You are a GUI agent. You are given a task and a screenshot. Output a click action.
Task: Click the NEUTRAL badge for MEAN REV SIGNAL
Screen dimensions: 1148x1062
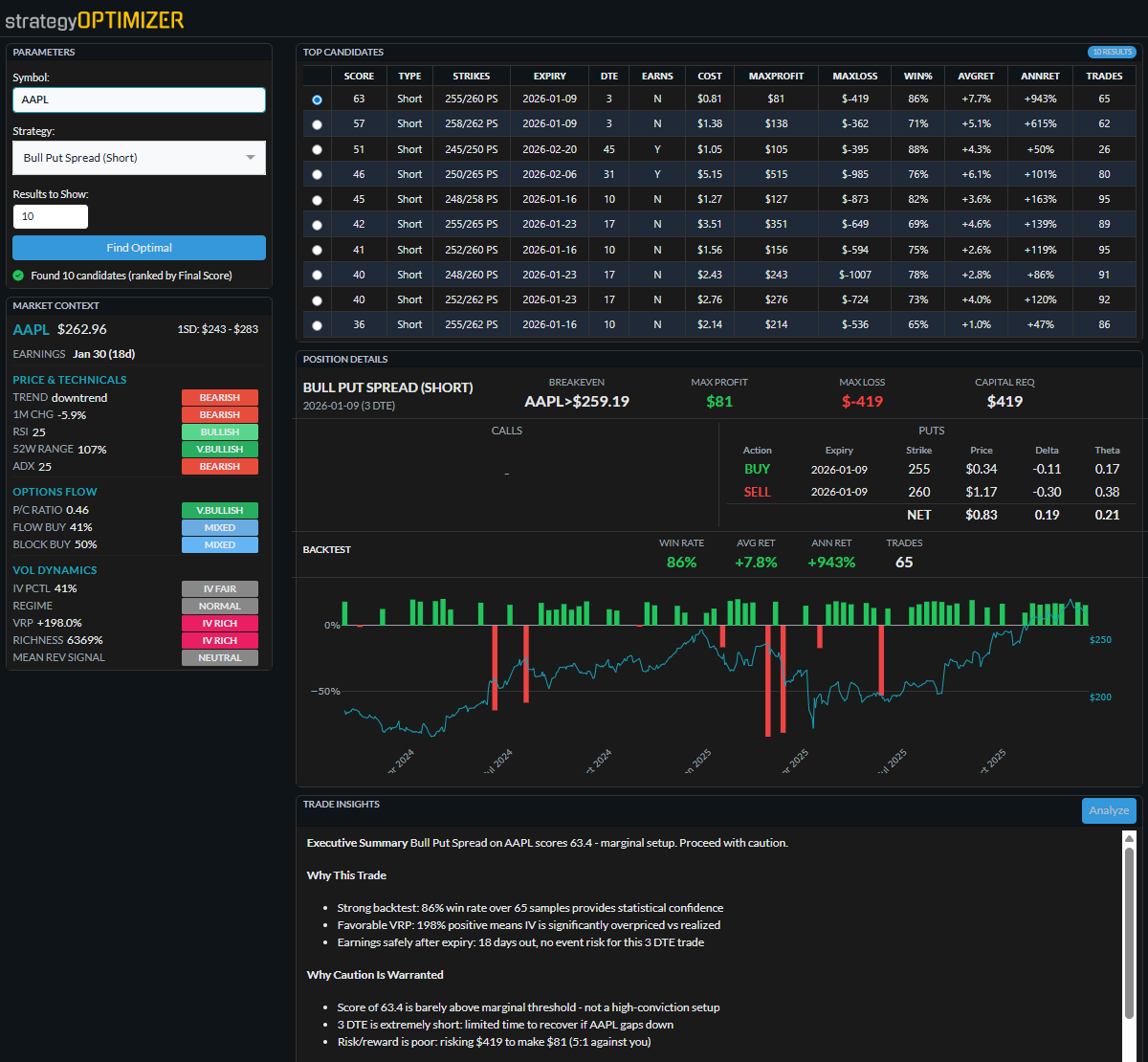tap(219, 657)
